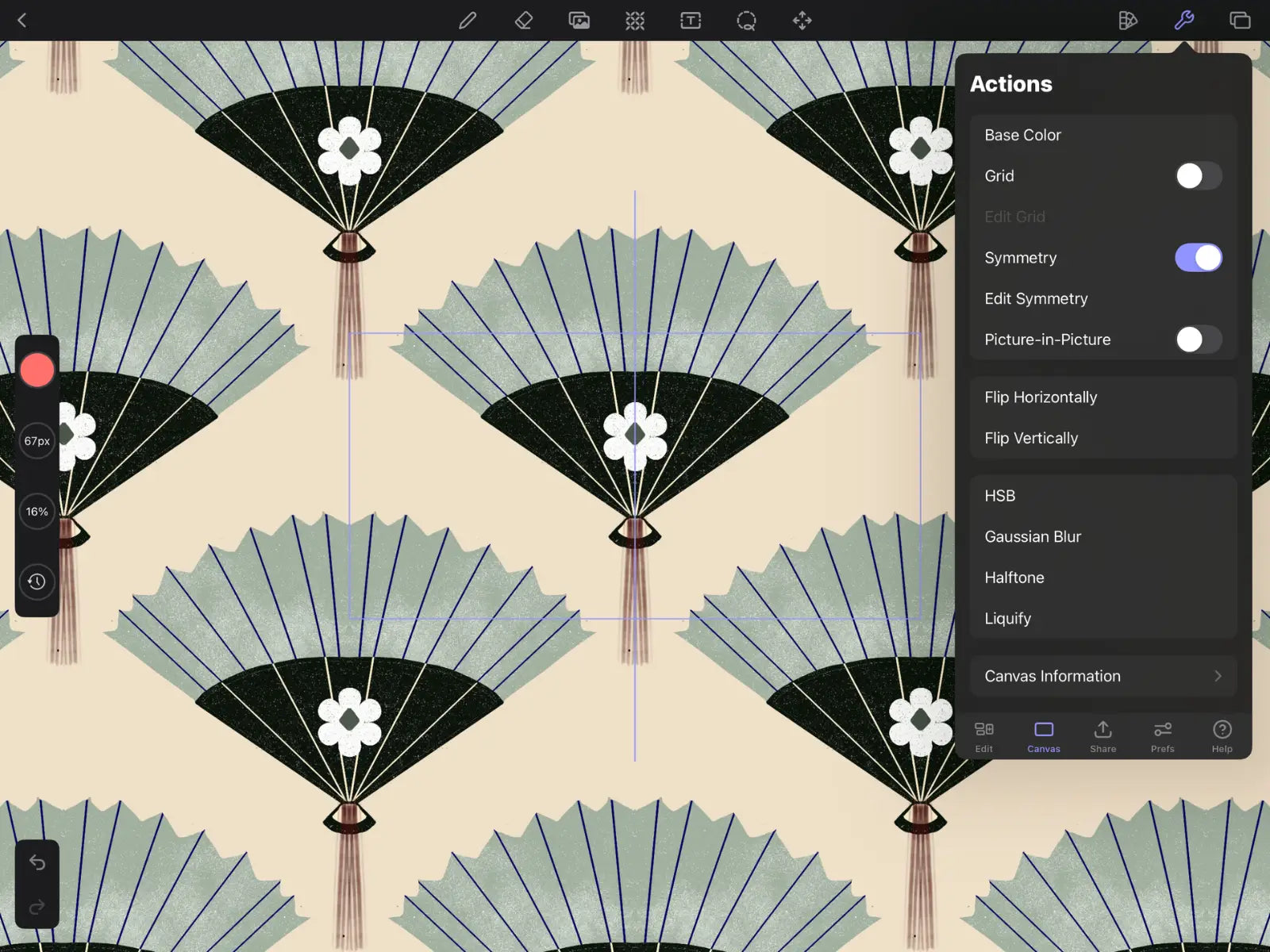Adjust the 16% opacity control
Image resolution: width=1270 pixels, height=952 pixels.
coord(37,512)
